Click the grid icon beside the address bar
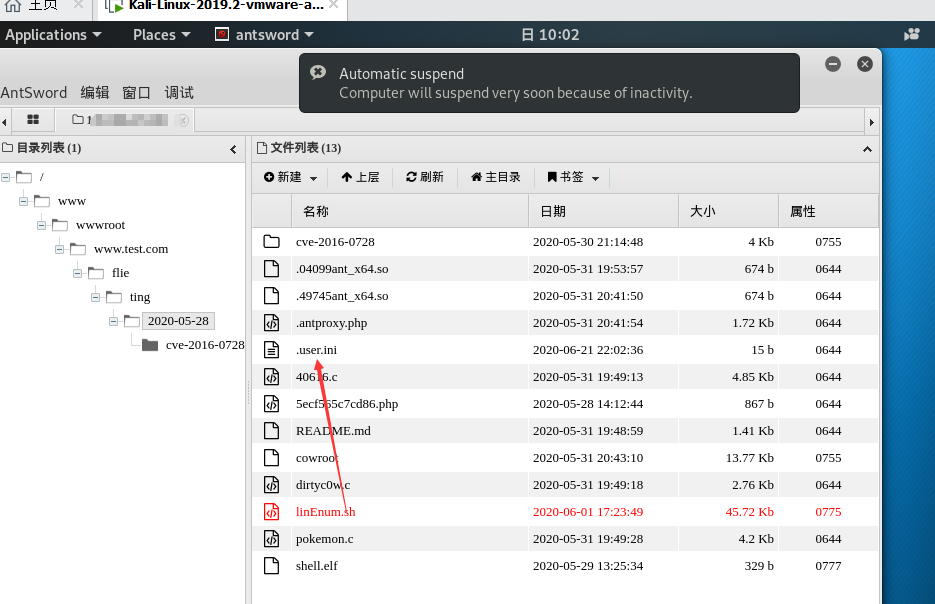 (33, 119)
